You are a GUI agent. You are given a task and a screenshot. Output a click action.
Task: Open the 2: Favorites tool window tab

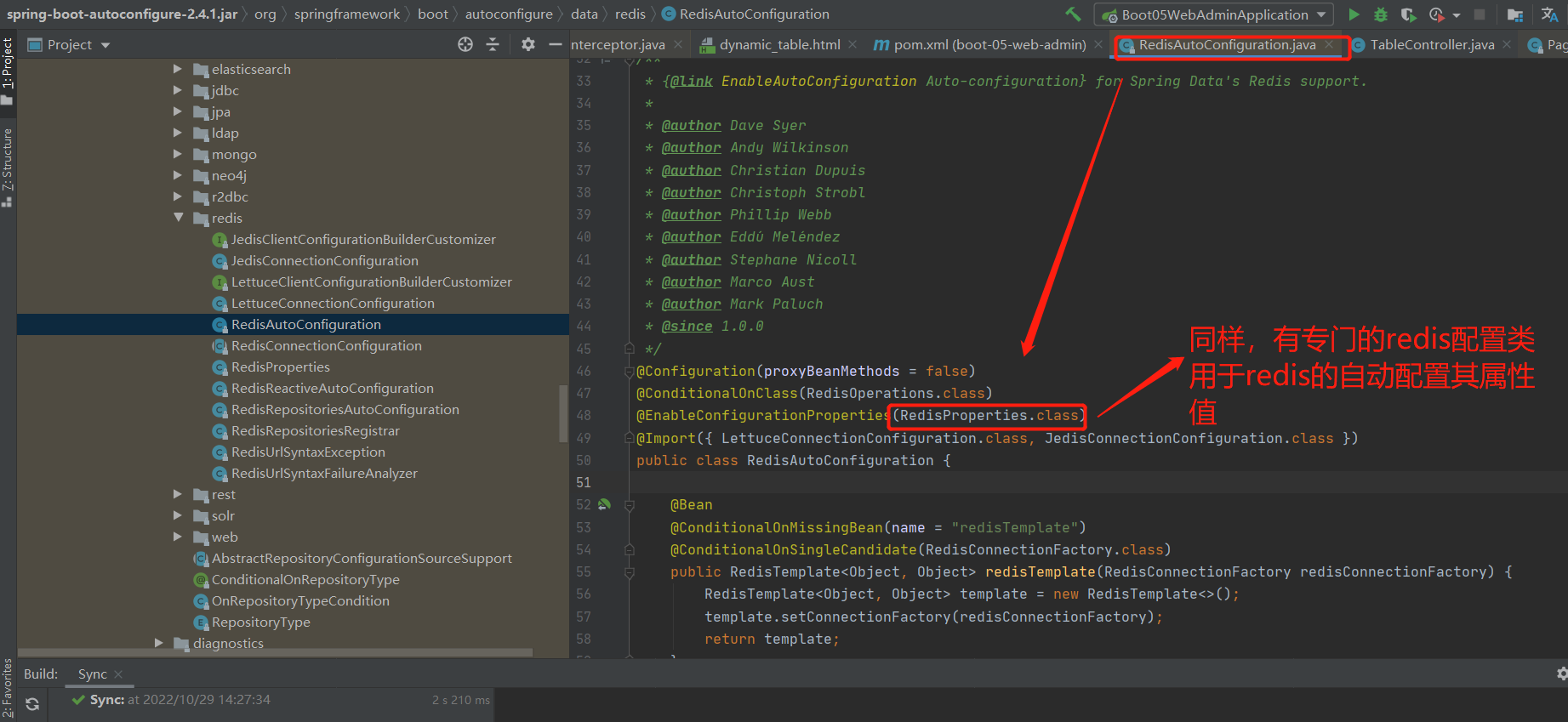[8, 689]
